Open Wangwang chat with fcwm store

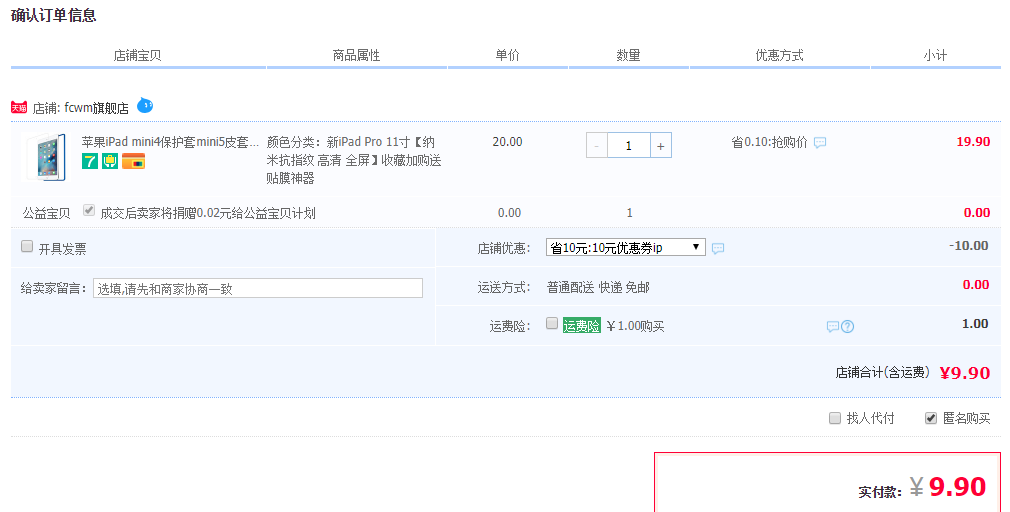coord(145,105)
